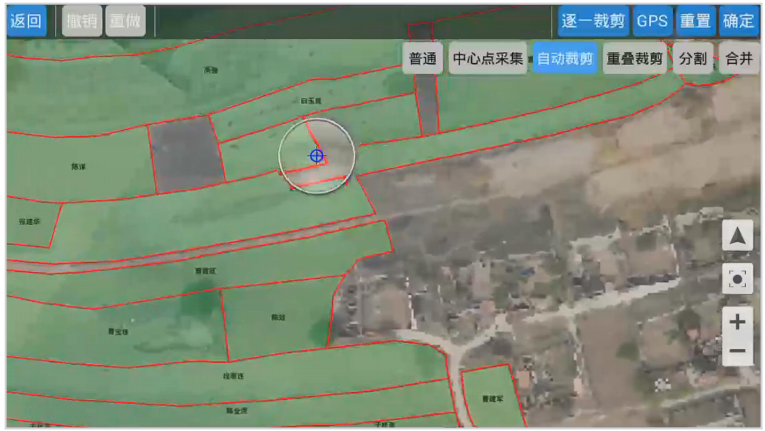Zoom in with the plus icon
The image size is (765, 431).
coord(737,322)
